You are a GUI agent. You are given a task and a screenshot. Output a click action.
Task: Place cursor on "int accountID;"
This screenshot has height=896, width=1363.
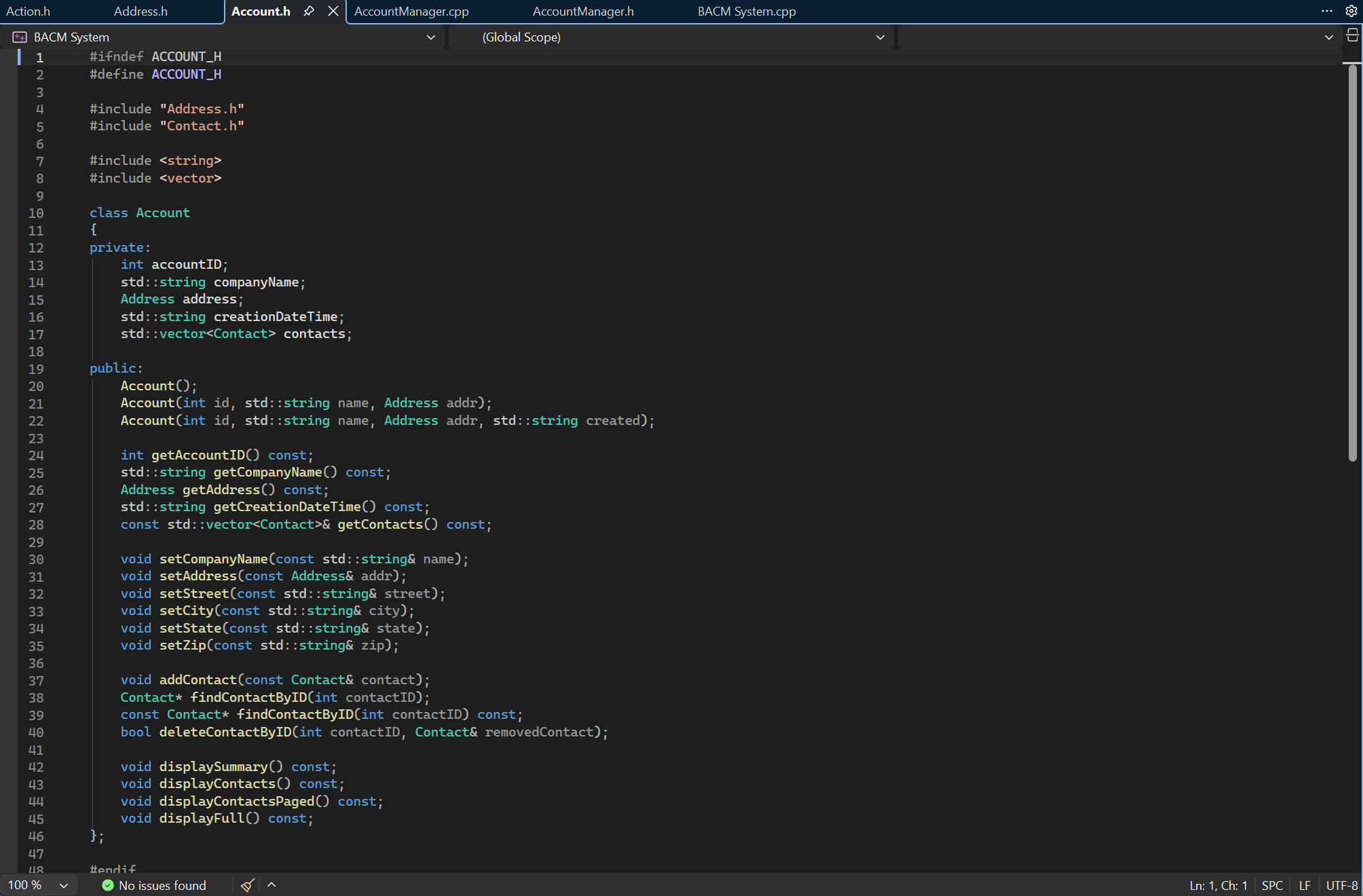[174, 264]
